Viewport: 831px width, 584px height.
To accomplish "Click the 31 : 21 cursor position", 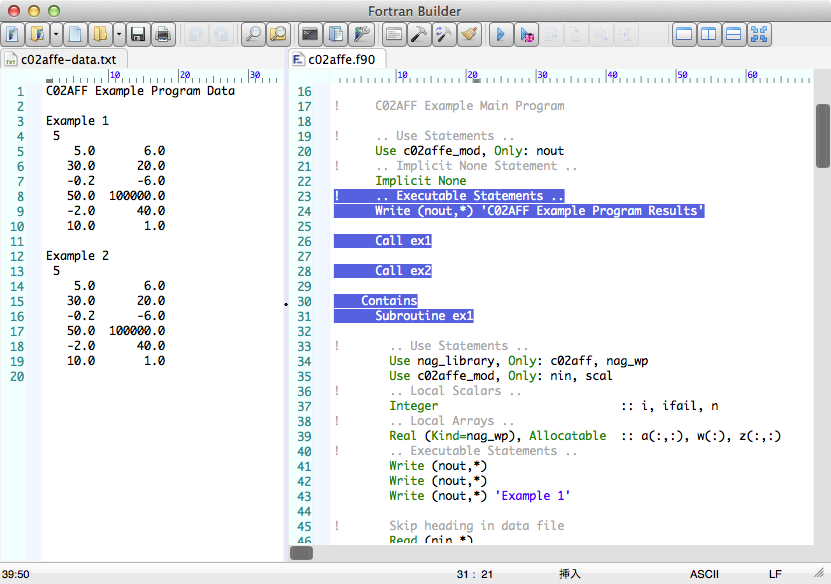I will click(x=475, y=574).
